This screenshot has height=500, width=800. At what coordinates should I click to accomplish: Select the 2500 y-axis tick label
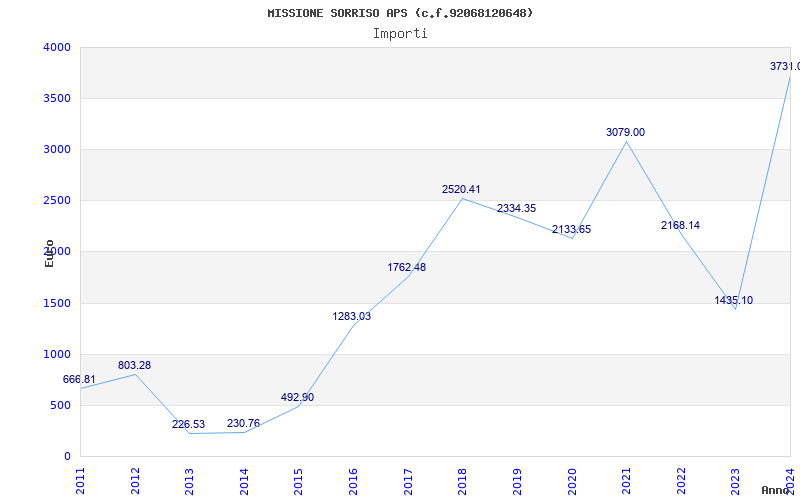pos(57,201)
